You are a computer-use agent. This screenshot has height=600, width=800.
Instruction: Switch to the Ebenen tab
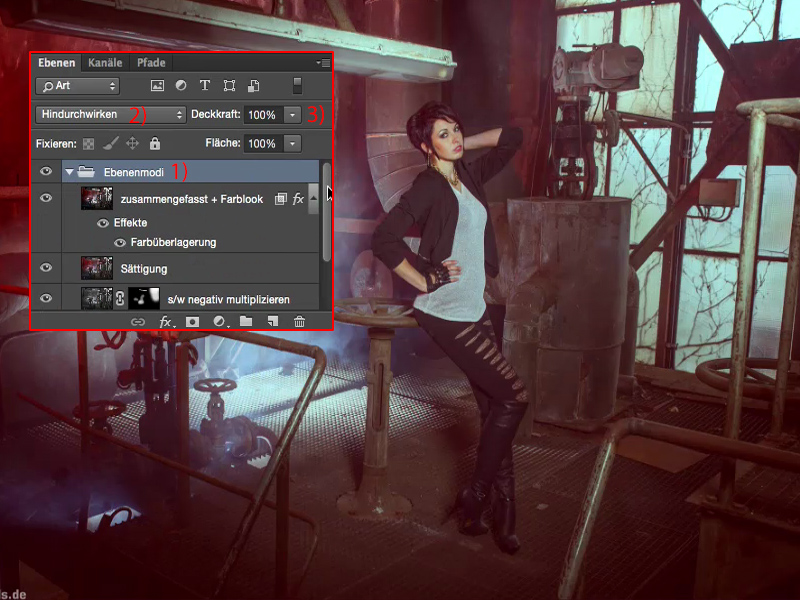[57, 63]
